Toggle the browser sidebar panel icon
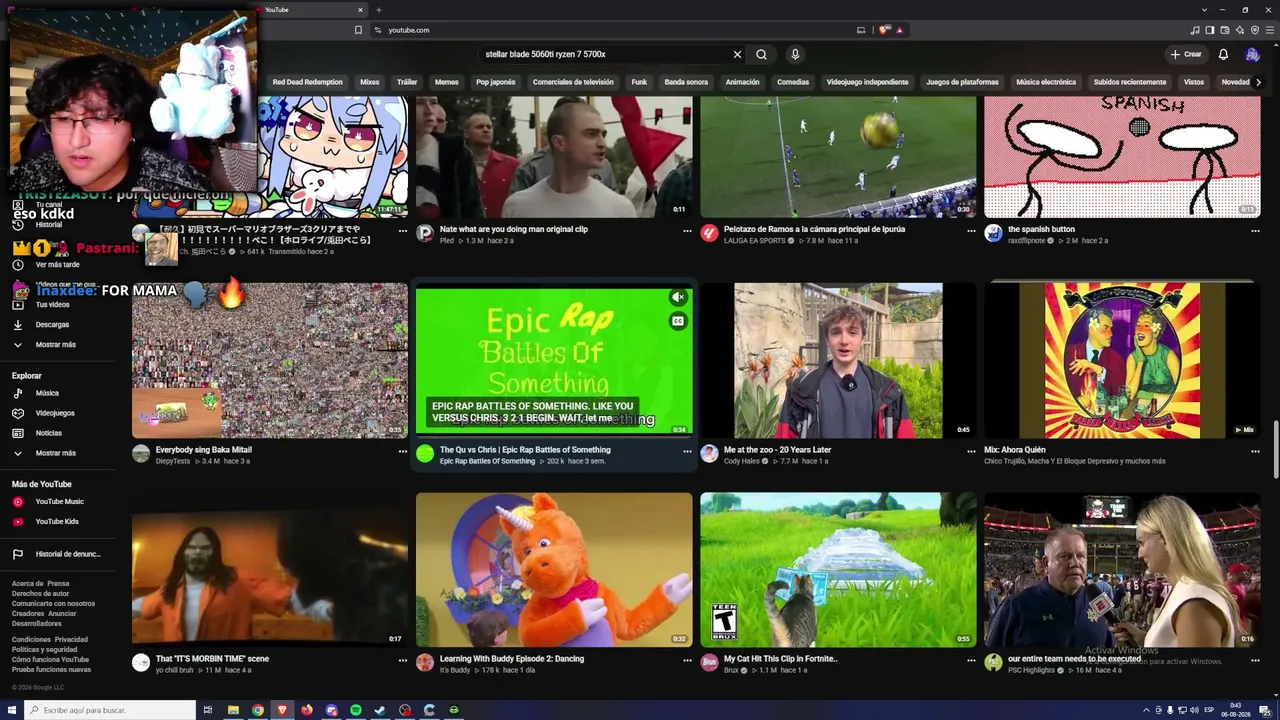The height and width of the screenshot is (720, 1280). [1210, 30]
